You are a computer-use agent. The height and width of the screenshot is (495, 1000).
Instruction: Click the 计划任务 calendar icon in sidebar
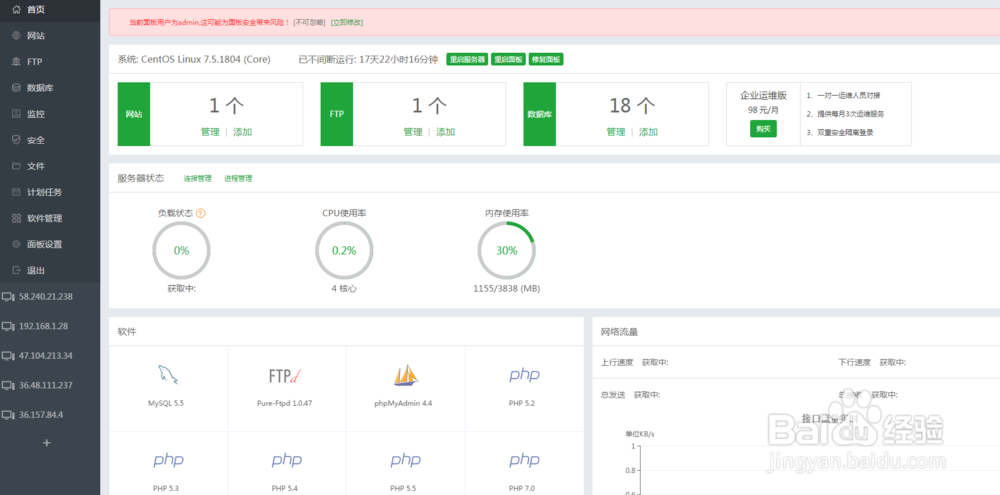tap(17, 192)
